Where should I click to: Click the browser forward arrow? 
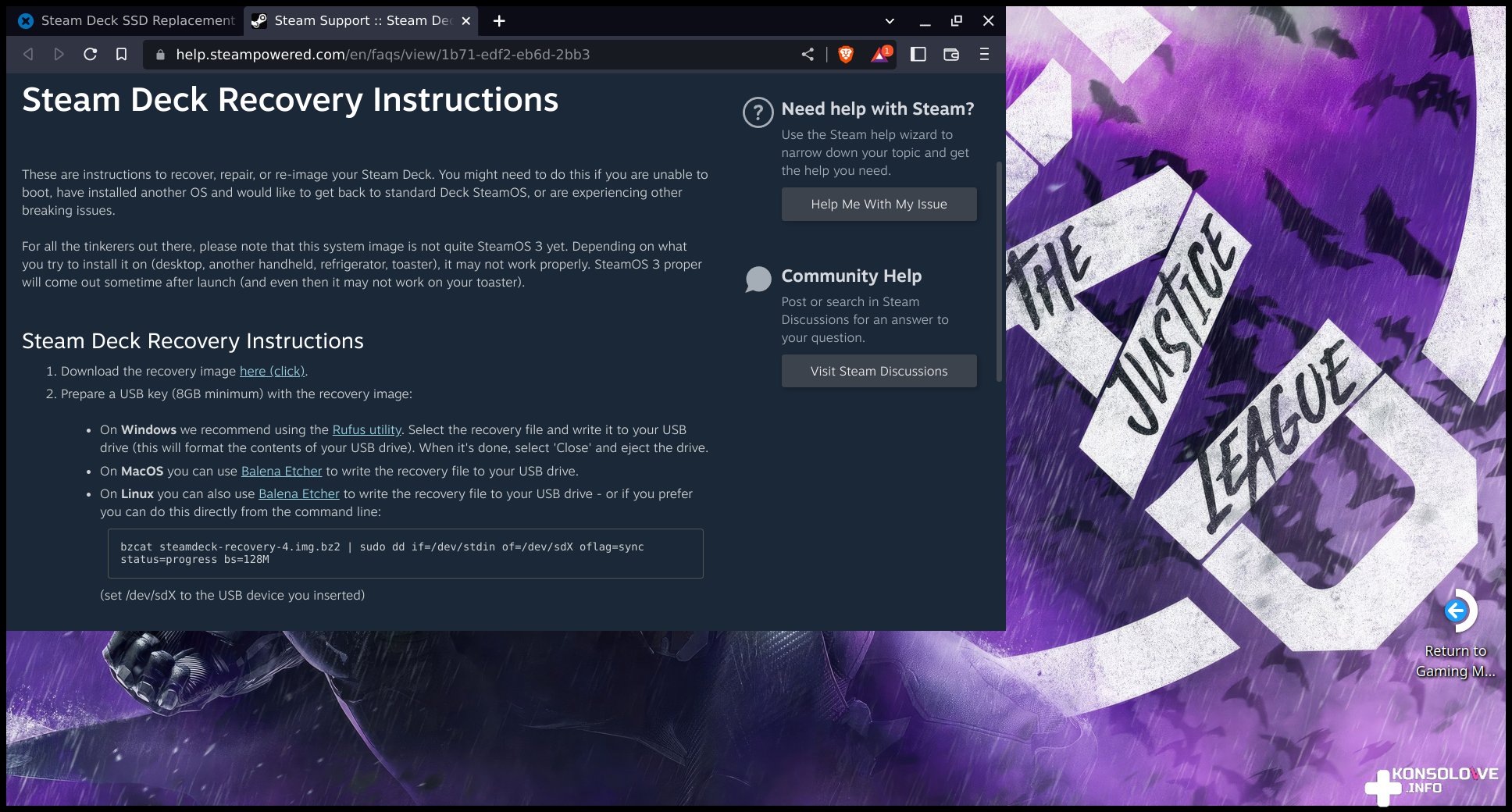point(59,54)
